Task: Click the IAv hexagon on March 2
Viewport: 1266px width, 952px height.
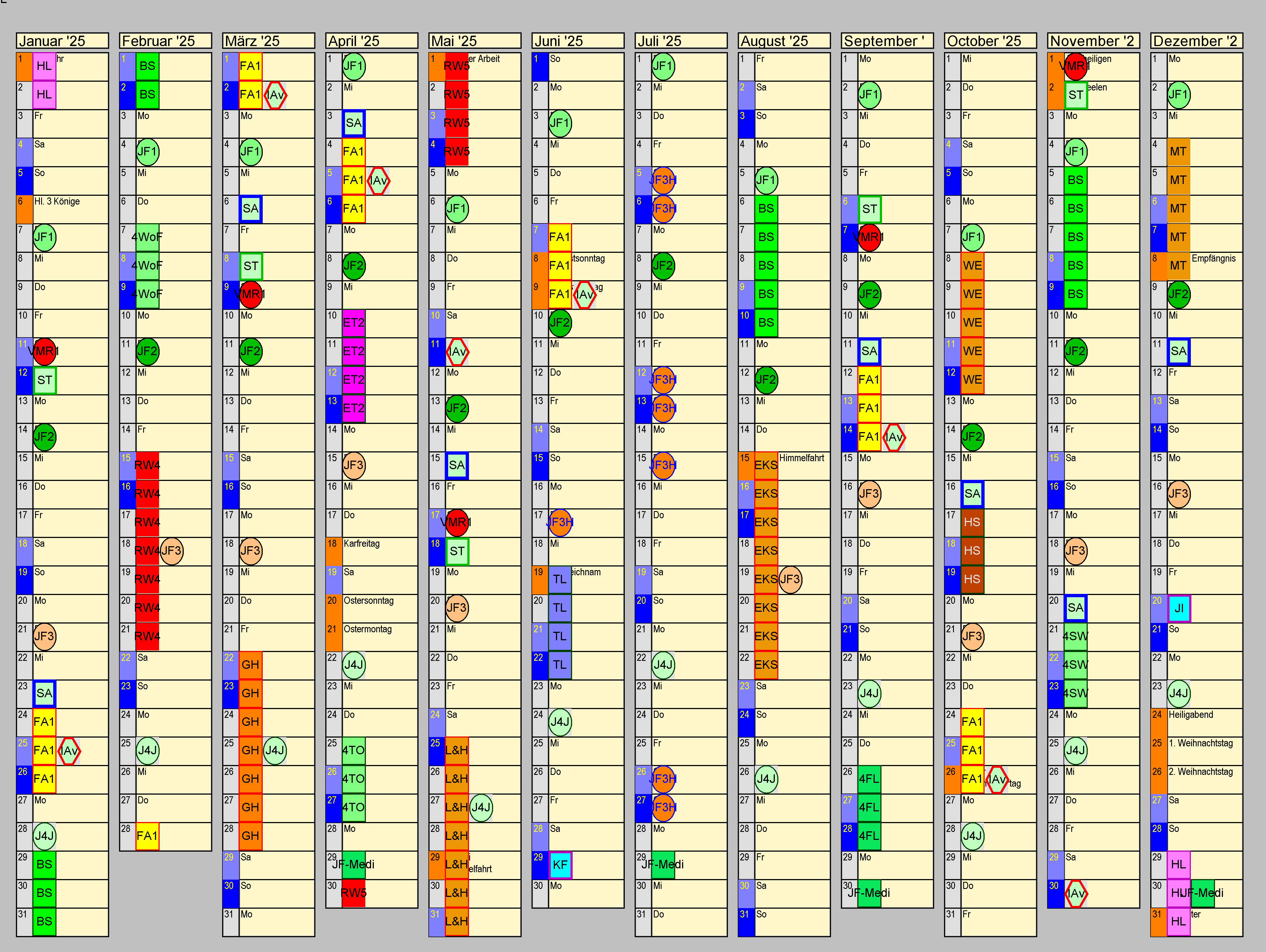Action: point(275,94)
